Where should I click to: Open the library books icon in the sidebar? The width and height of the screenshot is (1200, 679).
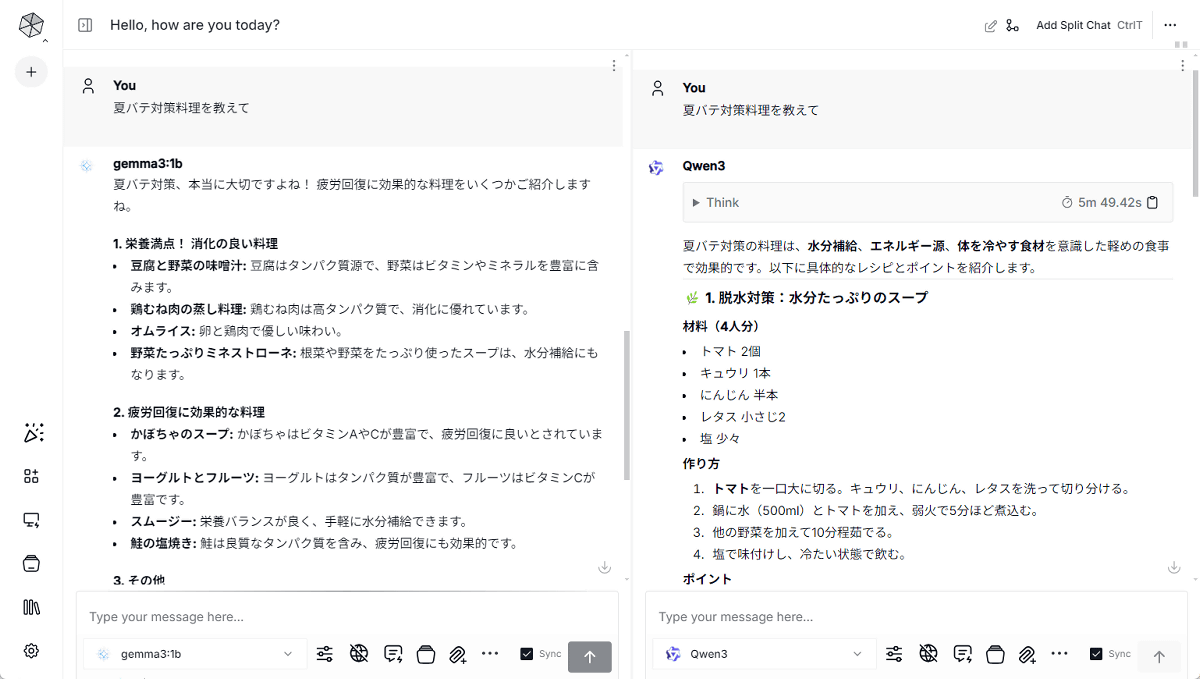point(31,607)
